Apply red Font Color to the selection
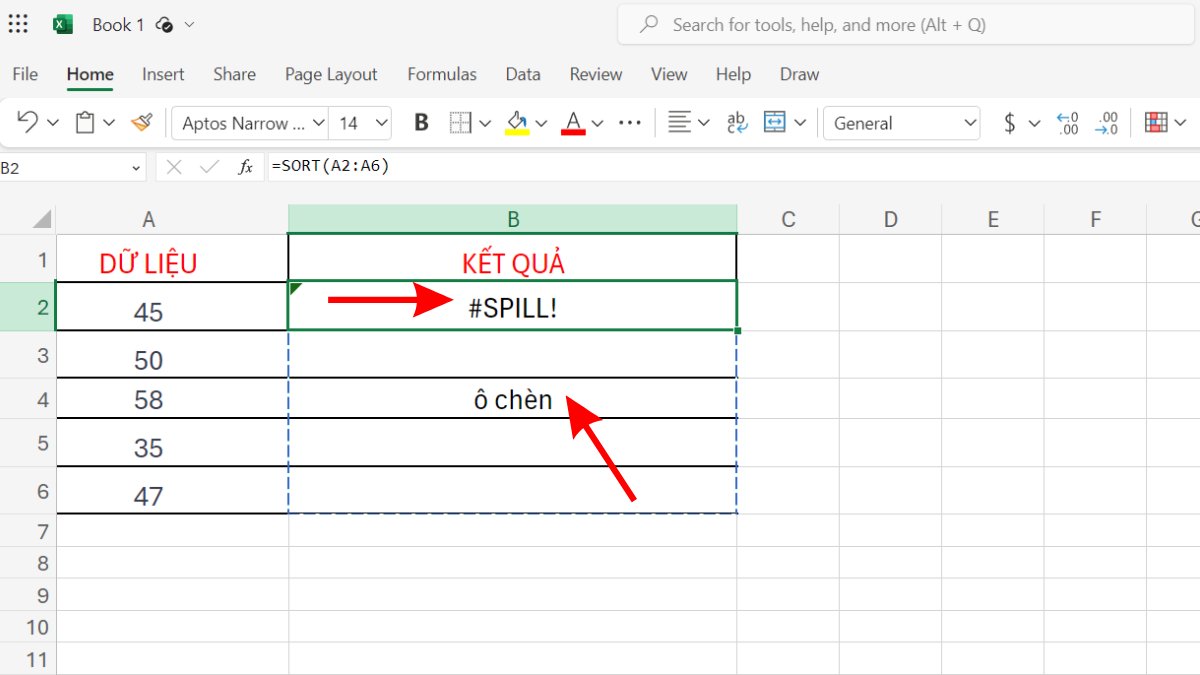Image resolution: width=1200 pixels, height=675 pixels. click(x=572, y=122)
